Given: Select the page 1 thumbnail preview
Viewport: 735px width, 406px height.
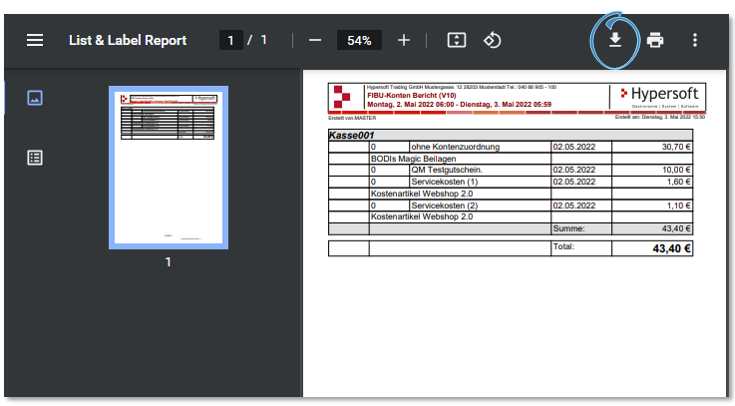Looking at the screenshot, I should click(168, 166).
